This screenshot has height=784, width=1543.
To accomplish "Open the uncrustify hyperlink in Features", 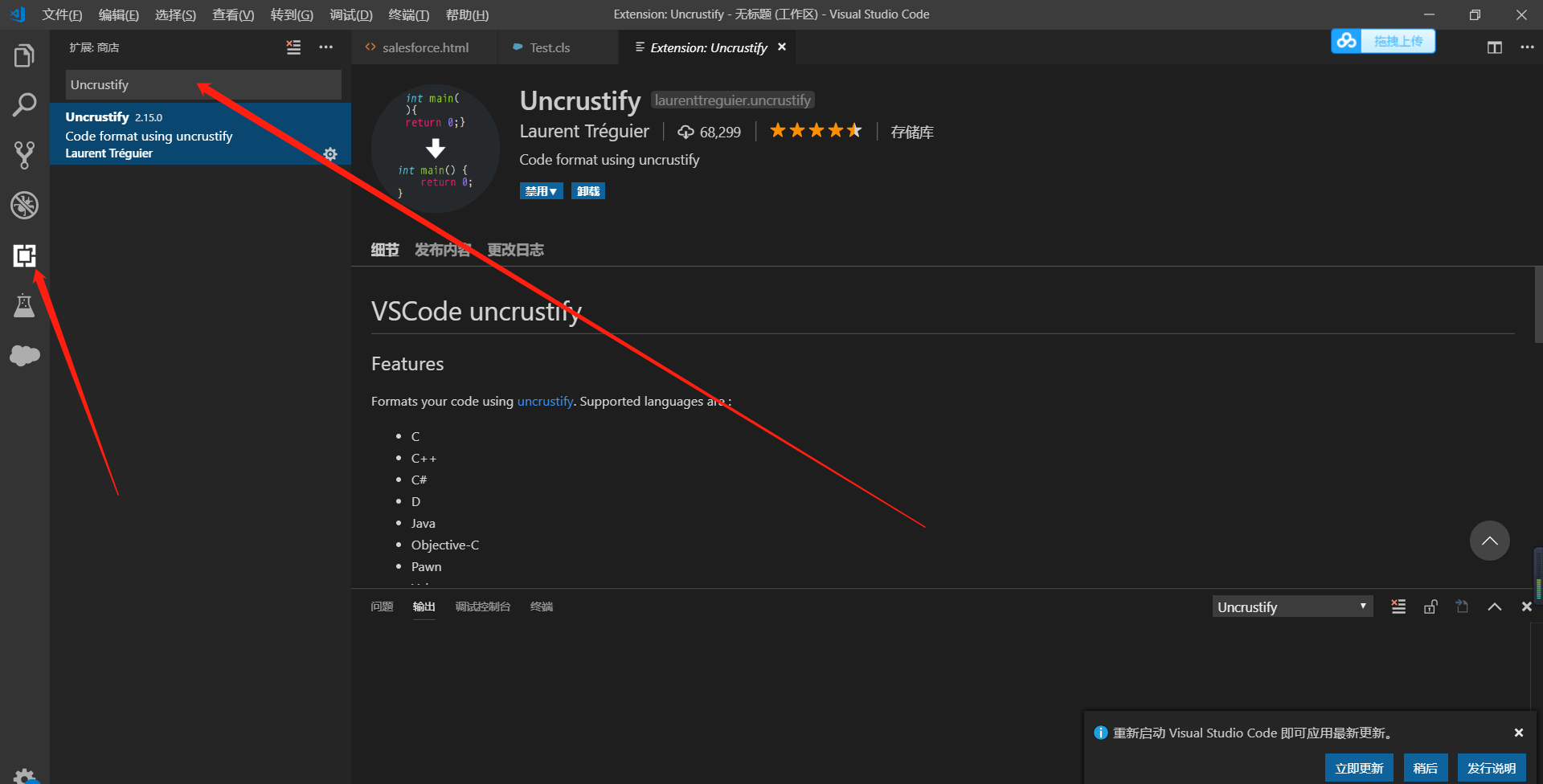I will tap(545, 401).
